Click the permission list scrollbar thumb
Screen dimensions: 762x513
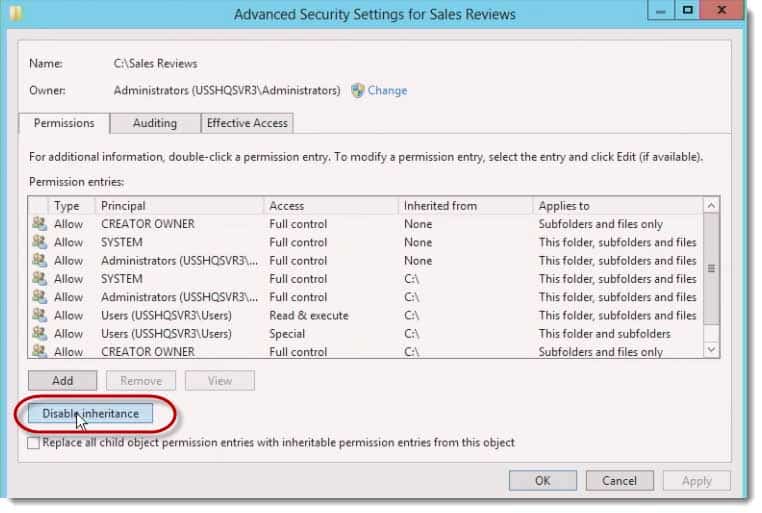(x=711, y=268)
